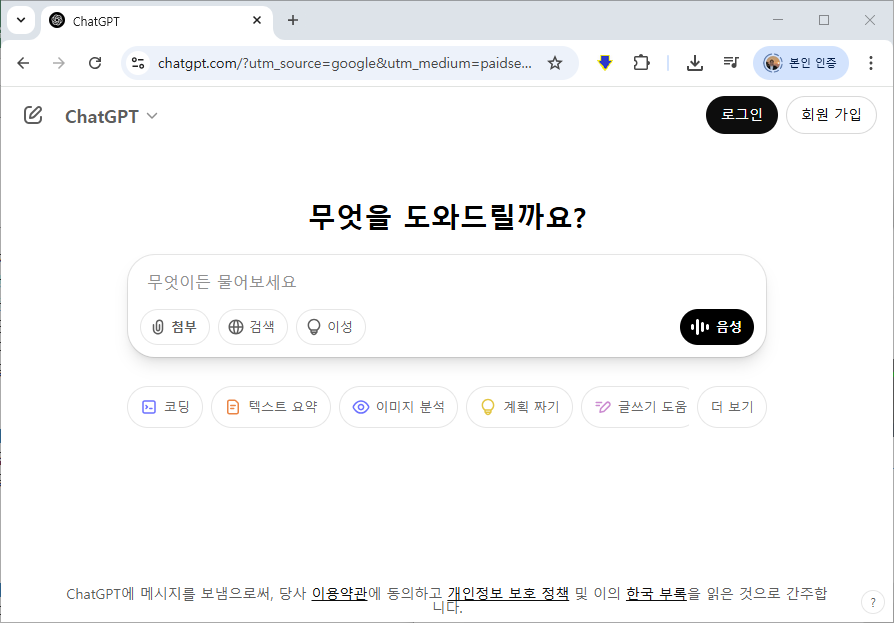This screenshot has height=623, width=894.
Task: Start 음성 voice mode
Action: click(717, 327)
